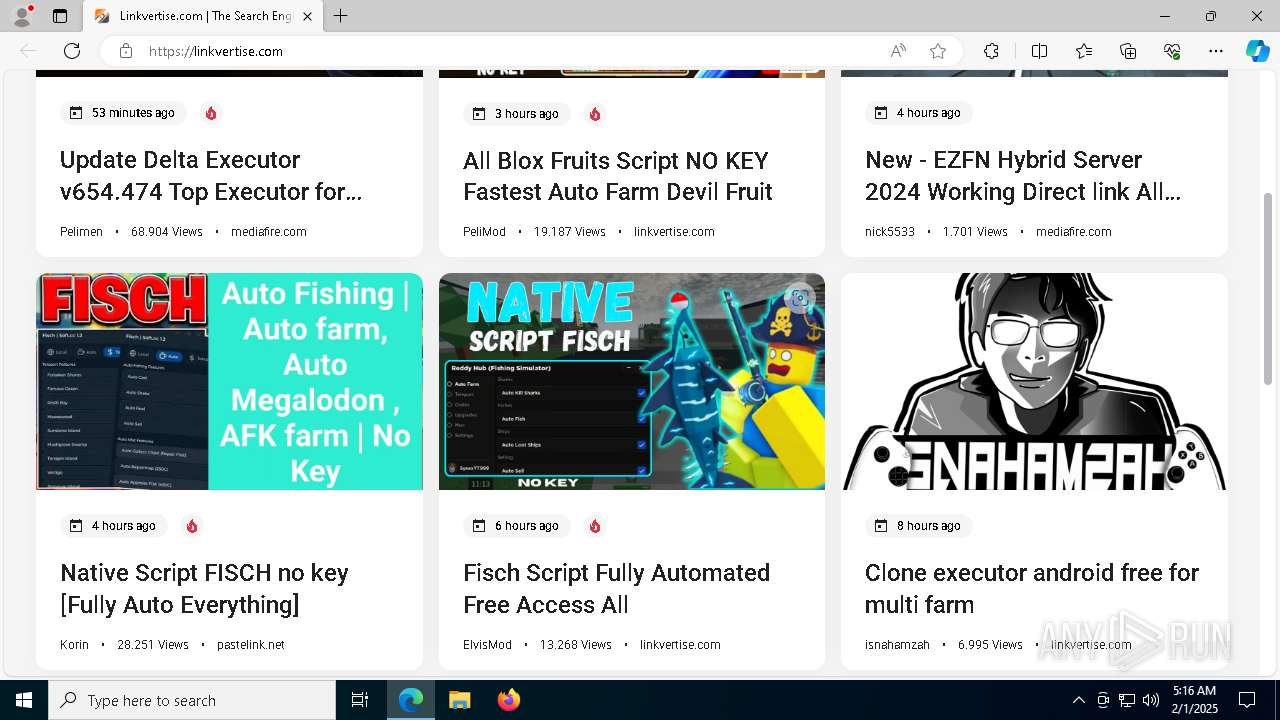Click the page vertical scrollbar
Viewport: 1280px width, 720px height.
pyautogui.click(x=1269, y=290)
